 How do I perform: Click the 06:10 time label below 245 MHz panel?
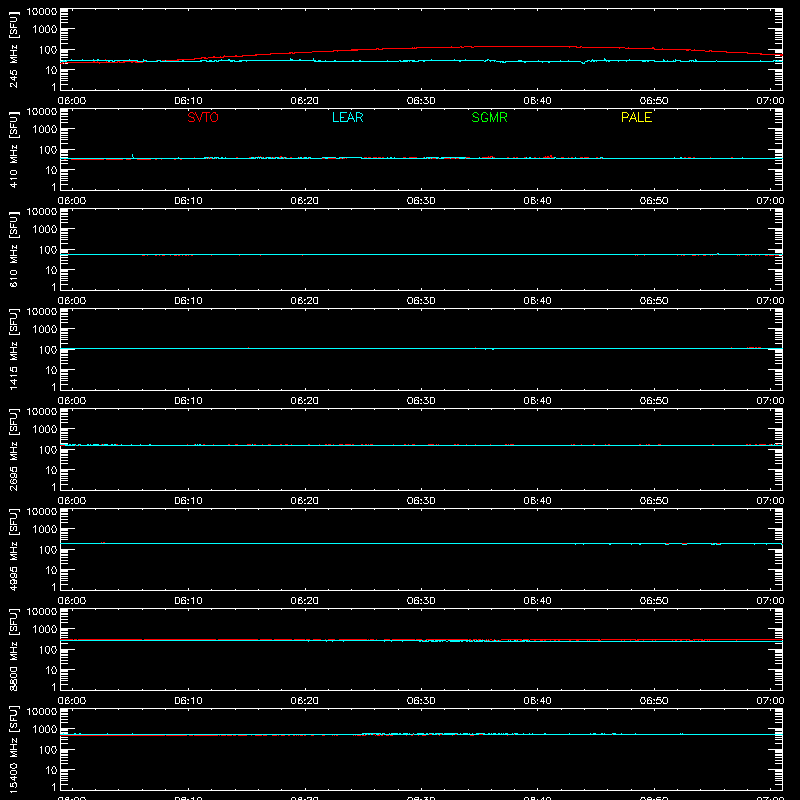(188, 101)
